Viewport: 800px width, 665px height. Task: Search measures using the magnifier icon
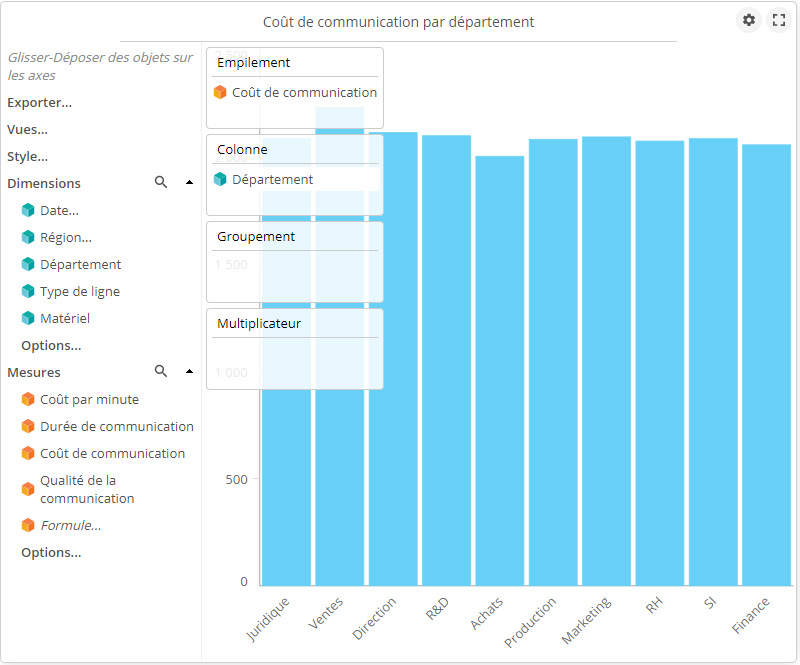point(161,372)
